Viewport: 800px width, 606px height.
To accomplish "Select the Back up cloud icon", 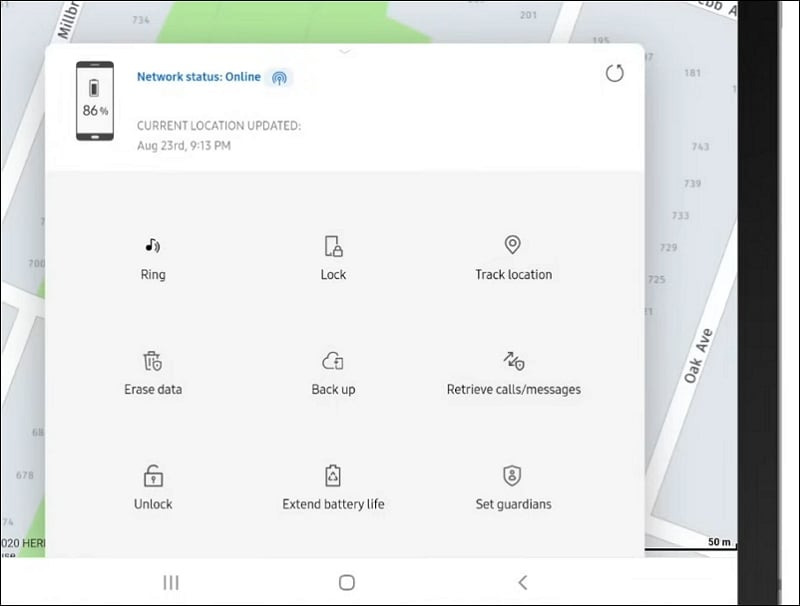I will point(333,360).
